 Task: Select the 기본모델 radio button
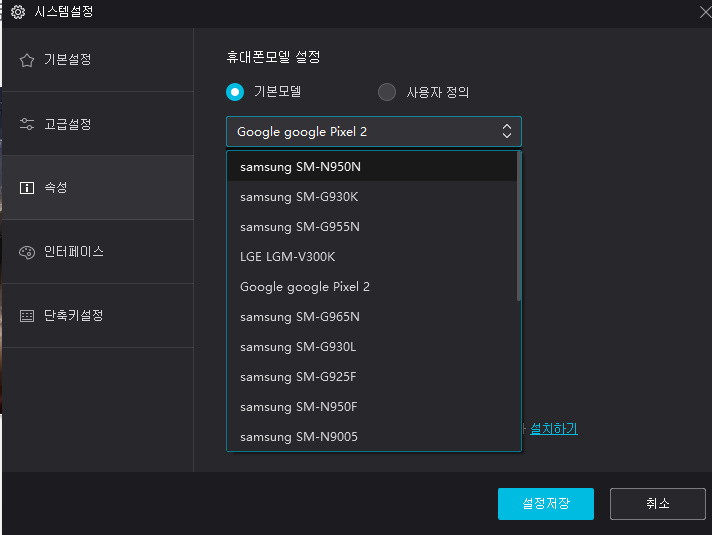pos(235,92)
